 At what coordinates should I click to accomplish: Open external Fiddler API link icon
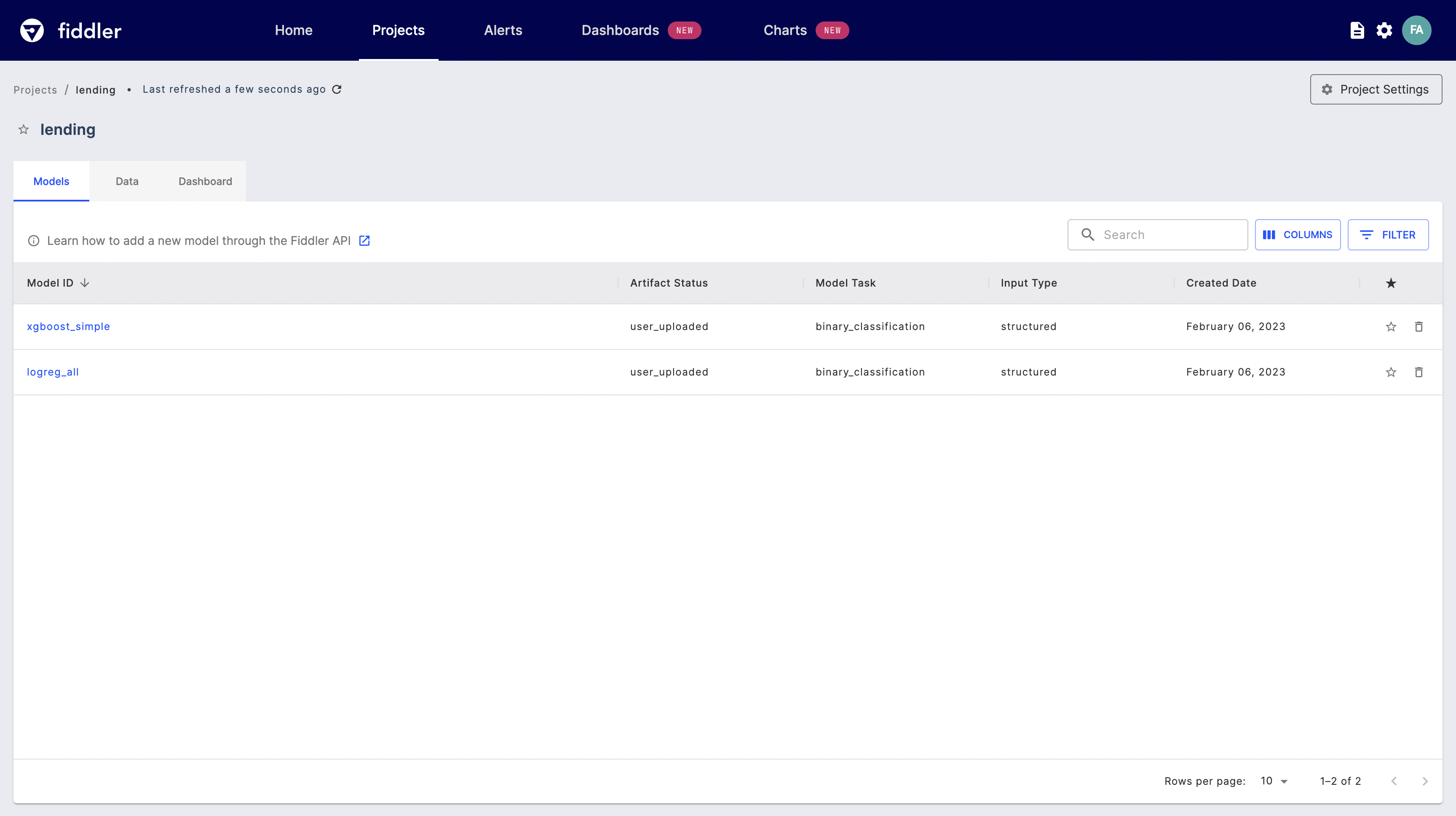[364, 241]
